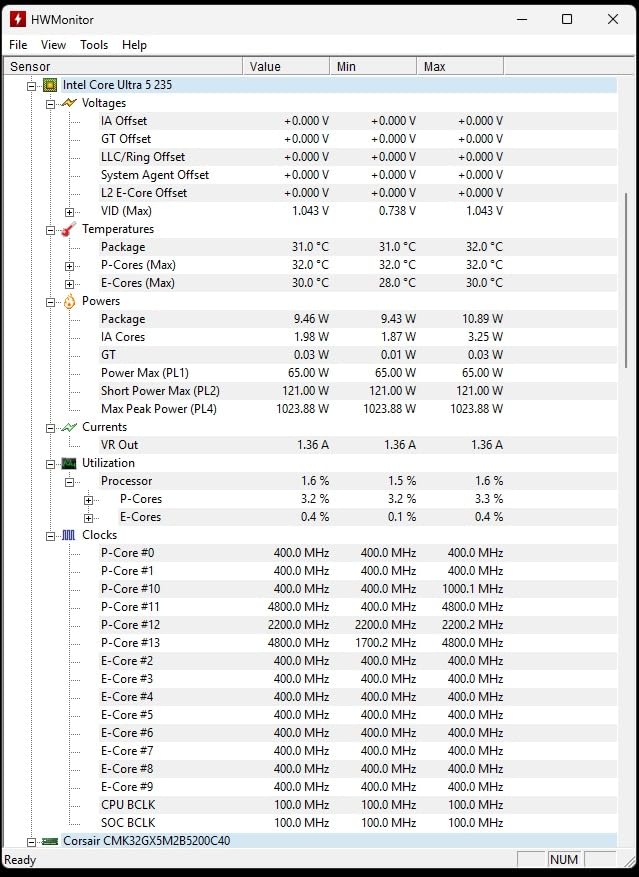639x877 pixels.
Task: Expand the VID (Max) entry
Action: coord(69,211)
